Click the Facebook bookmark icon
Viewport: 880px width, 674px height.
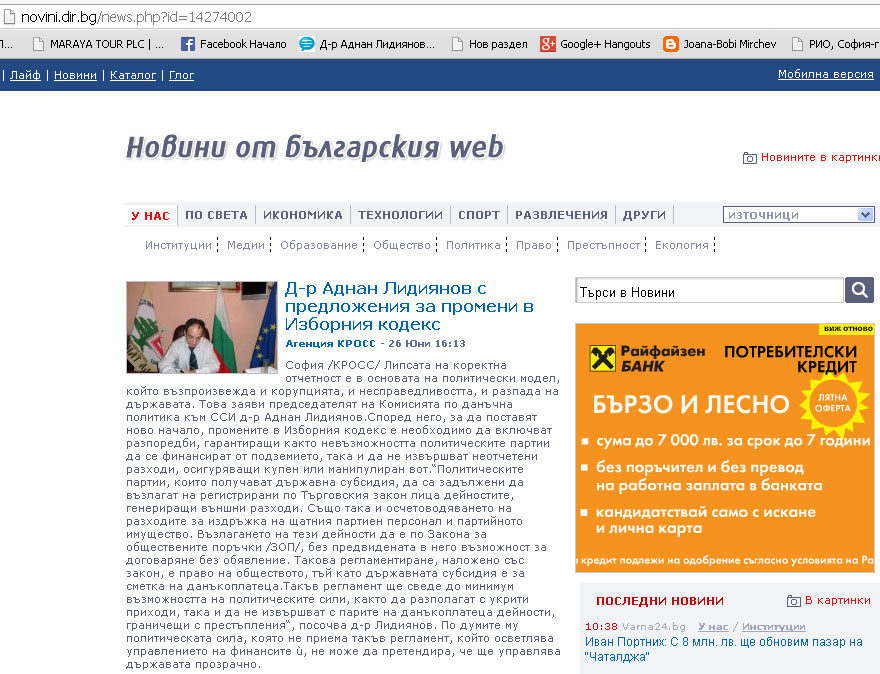187,44
